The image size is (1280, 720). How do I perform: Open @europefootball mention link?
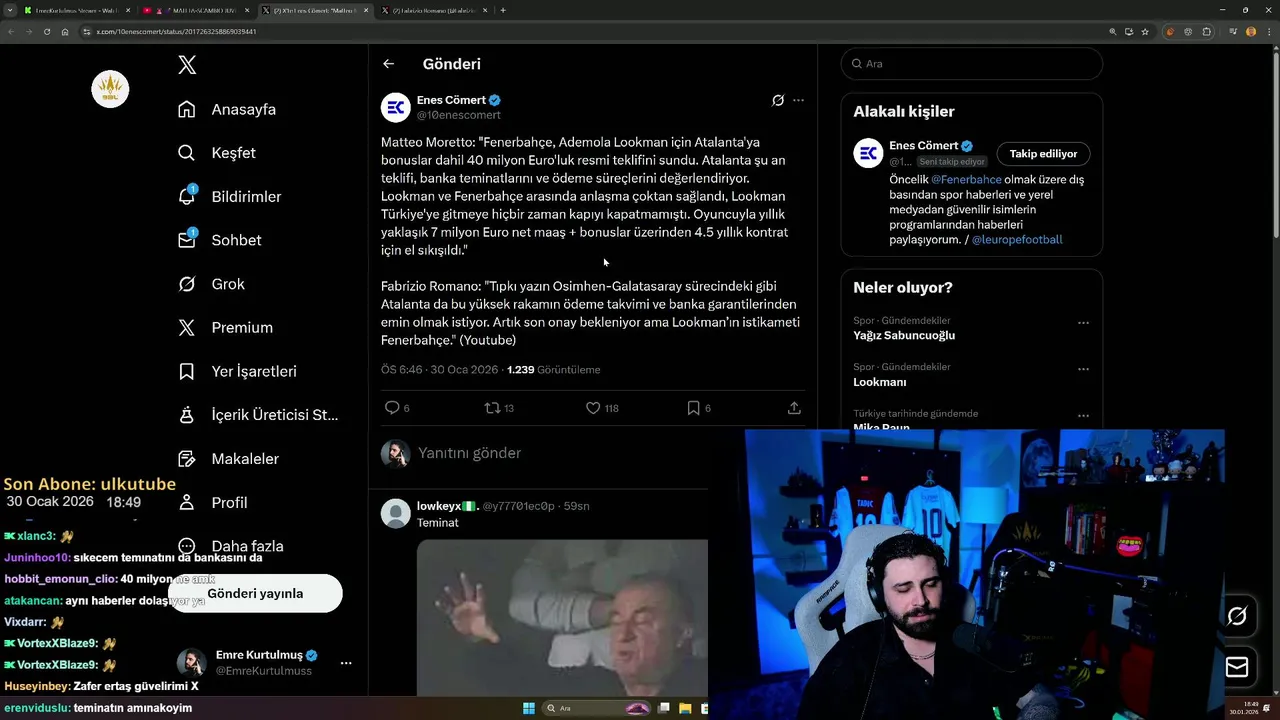[x=1017, y=240]
